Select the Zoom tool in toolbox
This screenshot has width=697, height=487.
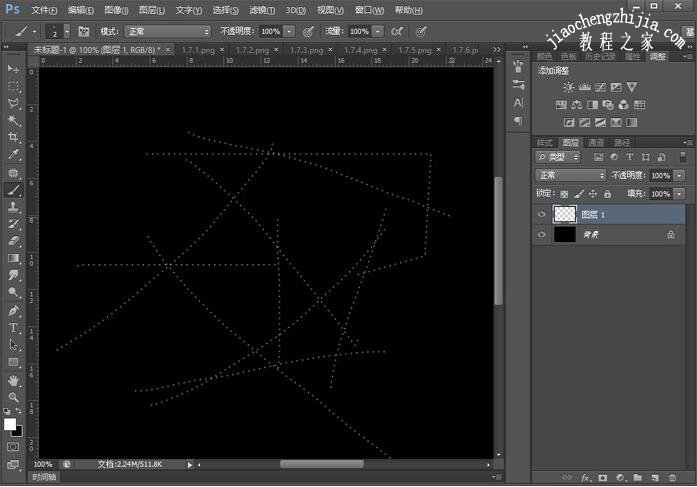click(x=14, y=397)
